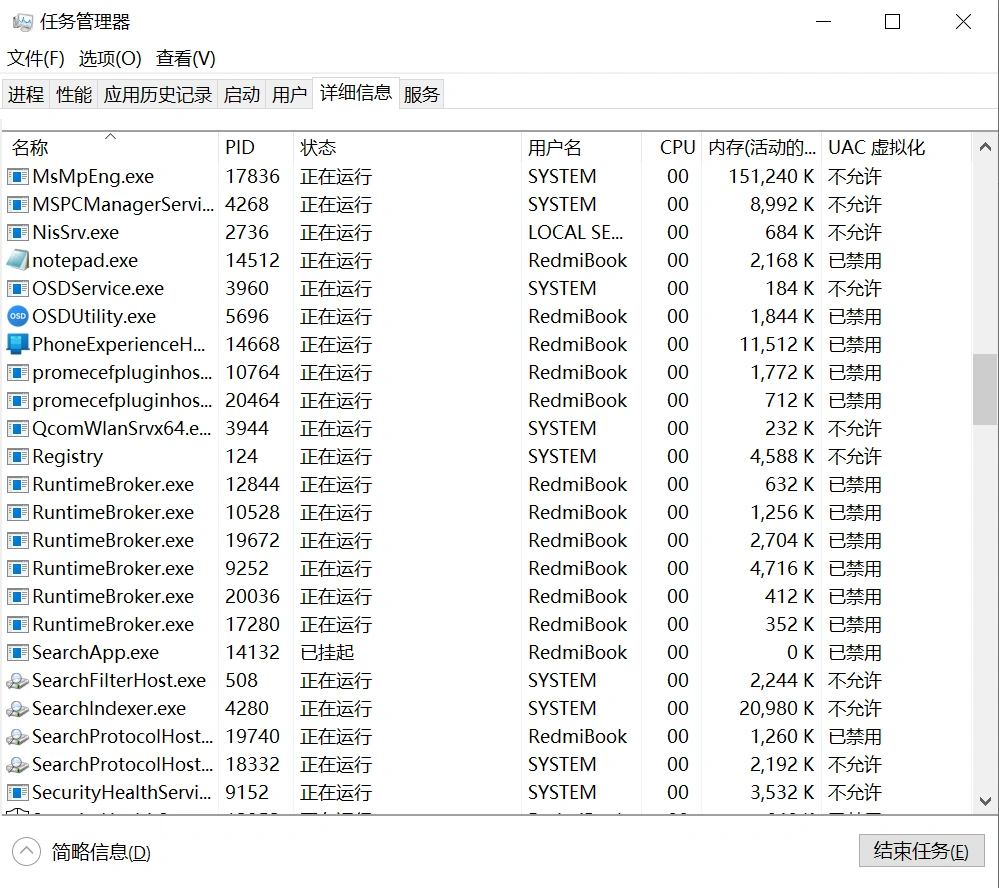Click the PhoneExperienceHost process icon
Viewport: 999px width, 888px height.
18,345
